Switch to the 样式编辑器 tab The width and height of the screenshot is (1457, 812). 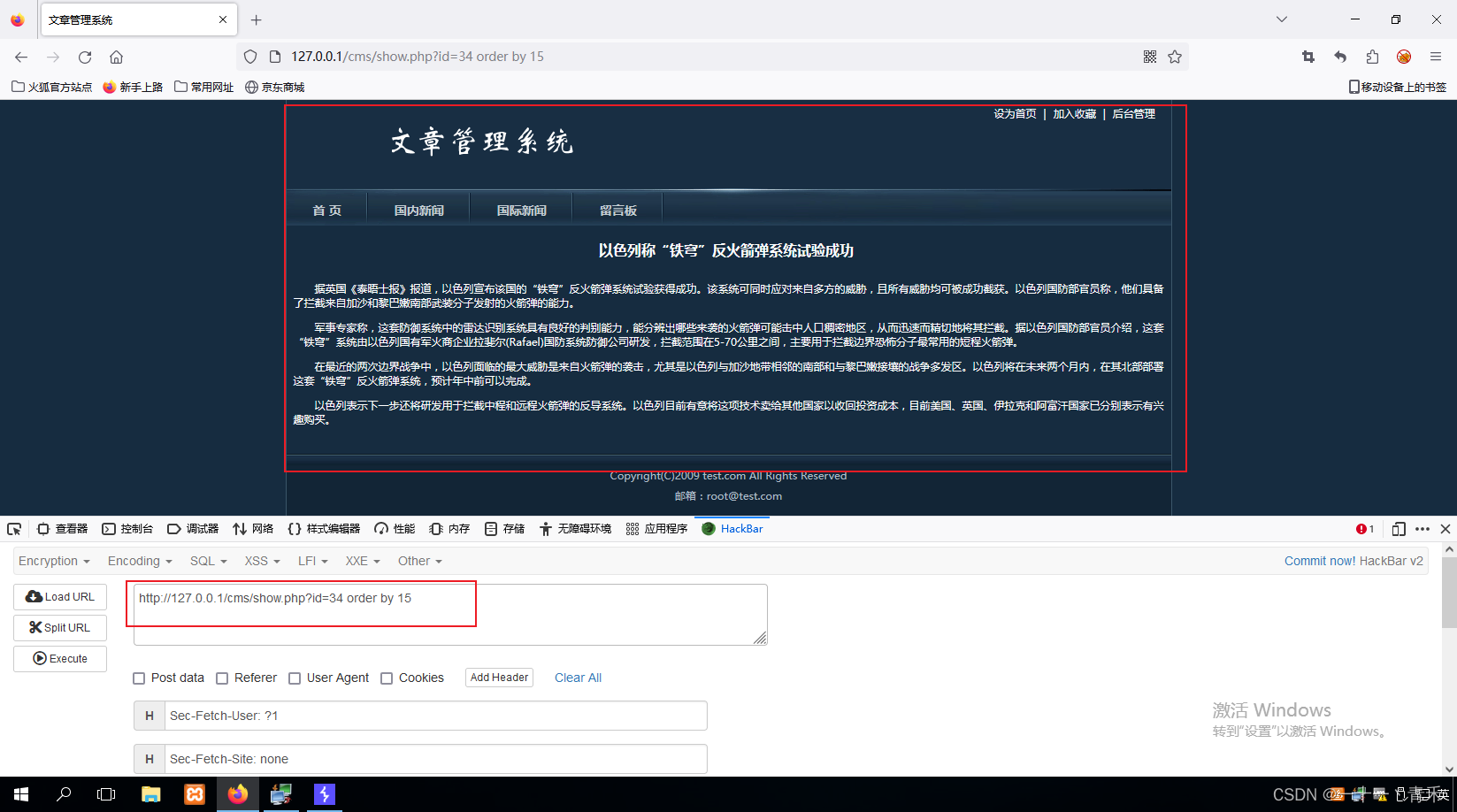[x=324, y=529]
